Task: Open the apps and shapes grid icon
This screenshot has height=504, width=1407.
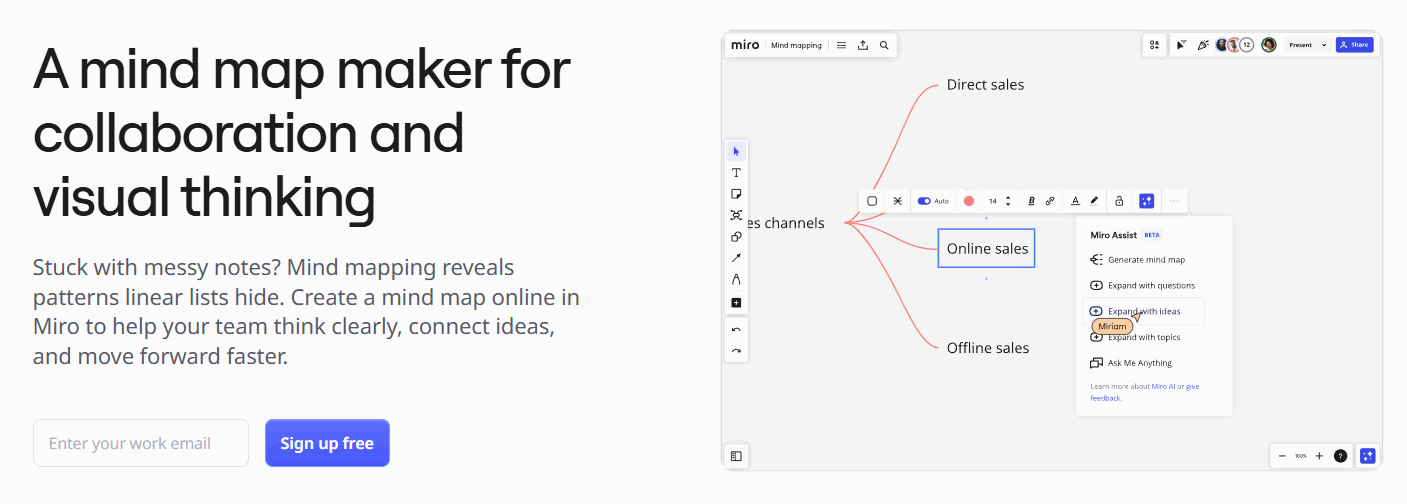Action: pos(1155,45)
